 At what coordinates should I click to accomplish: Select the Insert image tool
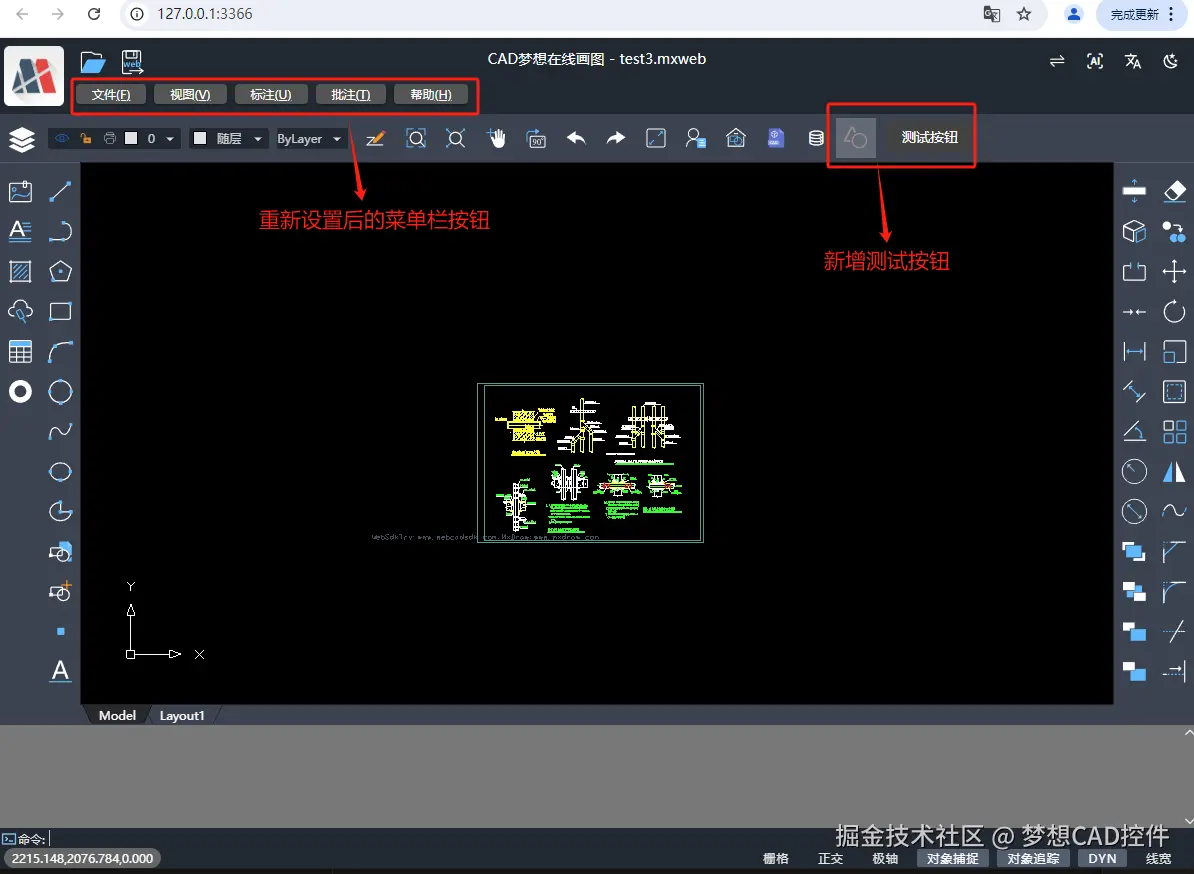click(21, 191)
